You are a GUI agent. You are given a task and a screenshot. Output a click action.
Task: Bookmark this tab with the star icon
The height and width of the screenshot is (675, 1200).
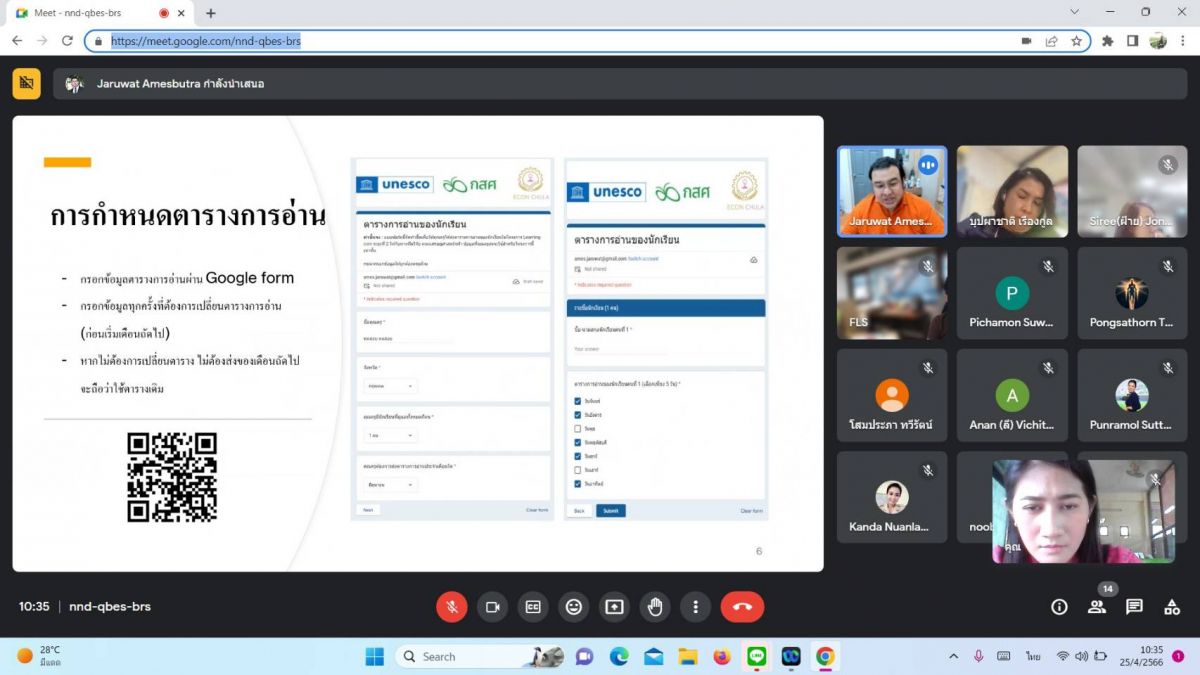click(x=1077, y=41)
